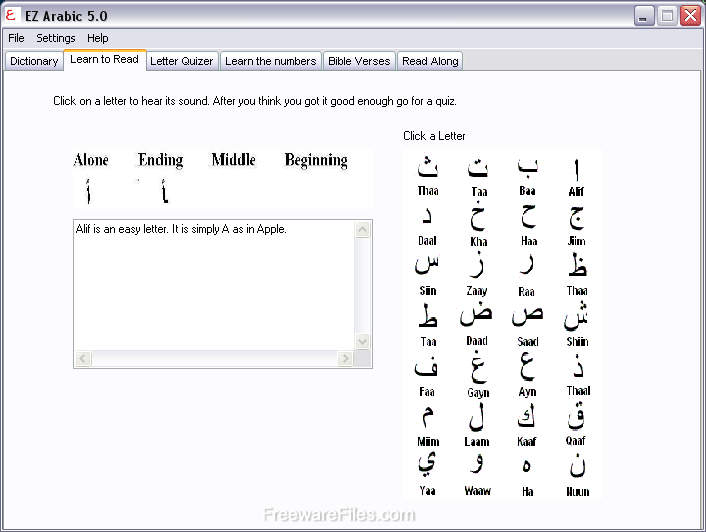
Task: Select the Zaay letter glyph
Action: [477, 266]
